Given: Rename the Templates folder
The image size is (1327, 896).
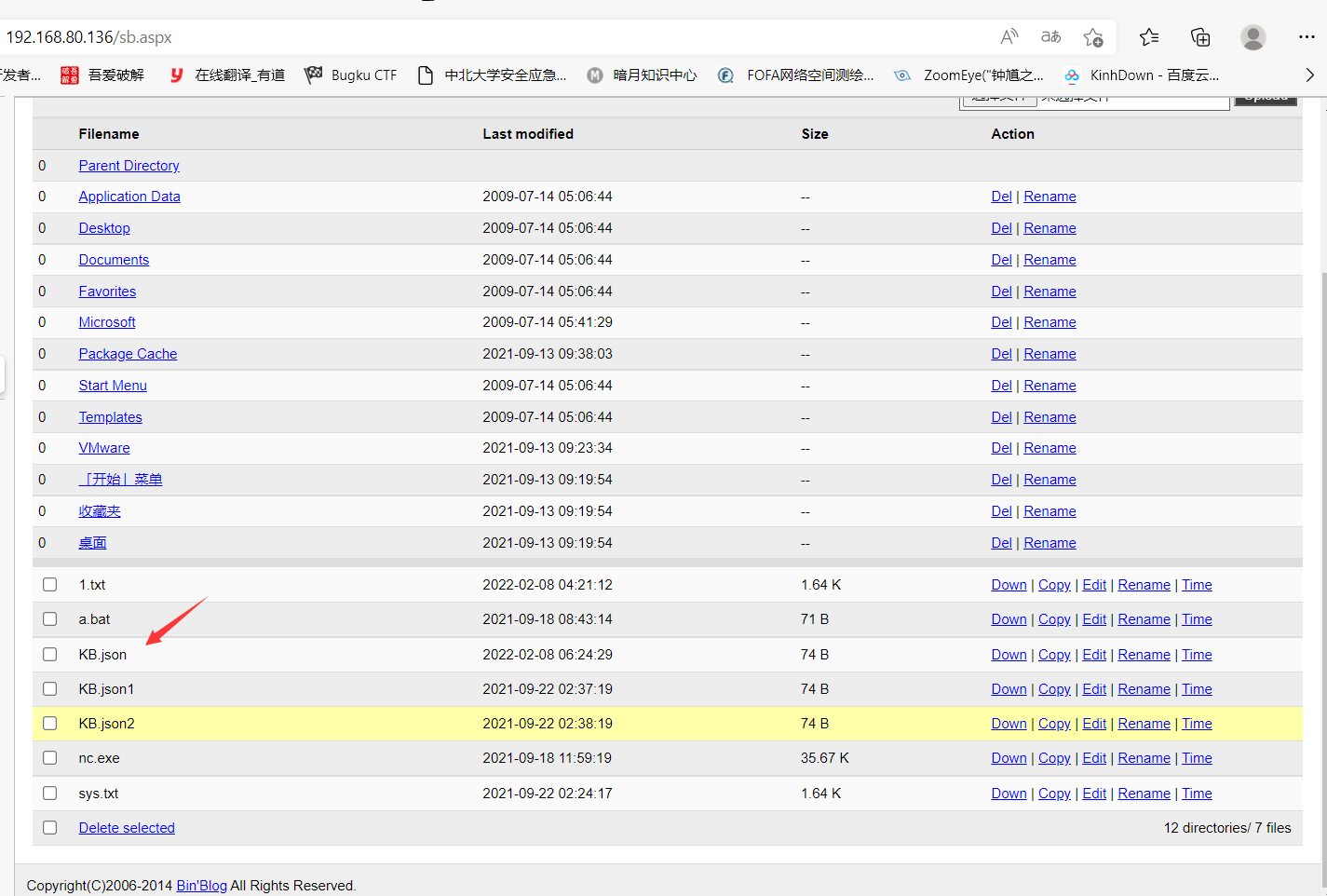Looking at the screenshot, I should coord(1049,417).
